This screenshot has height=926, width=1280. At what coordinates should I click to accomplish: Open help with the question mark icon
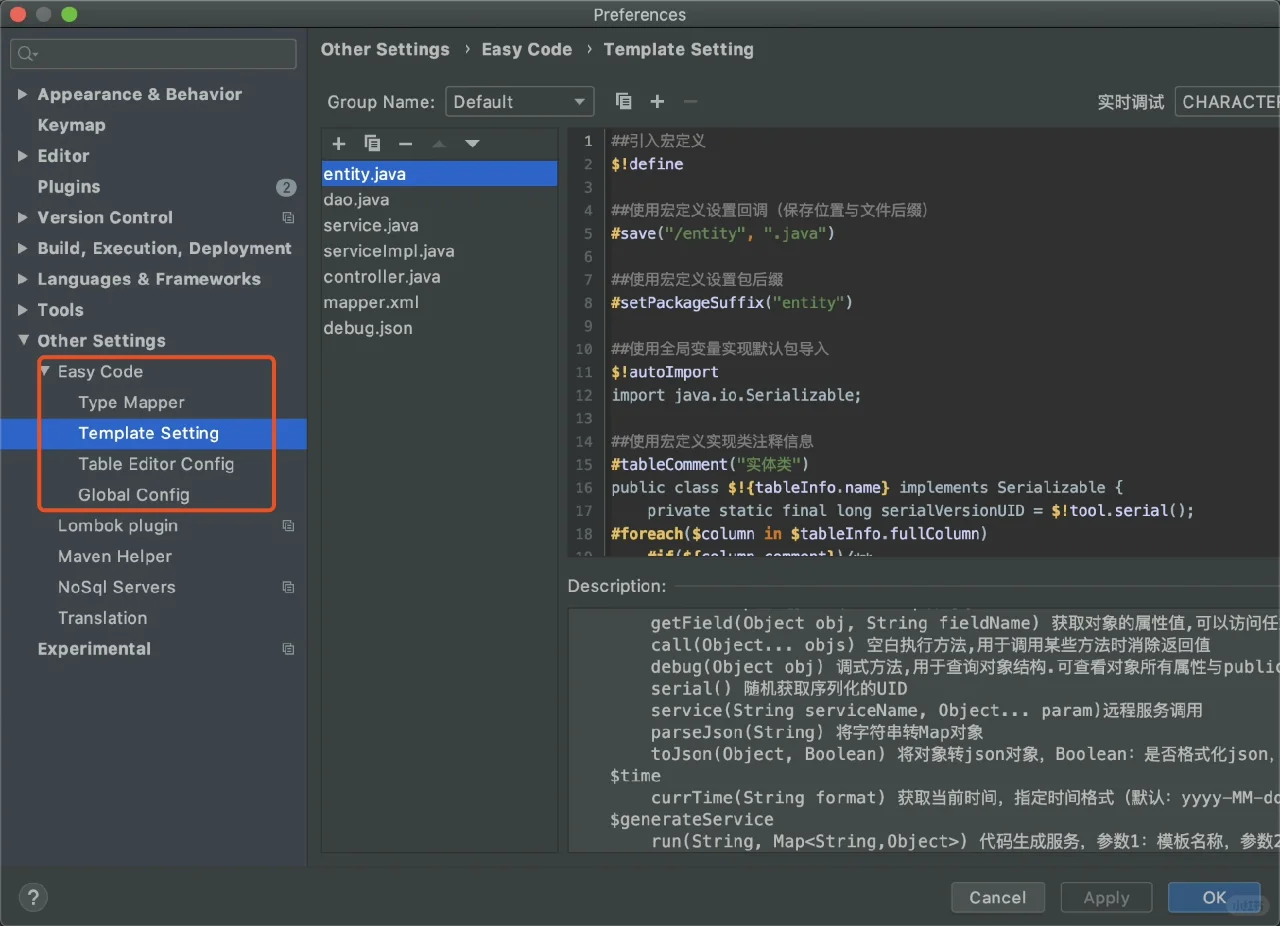coord(33,897)
